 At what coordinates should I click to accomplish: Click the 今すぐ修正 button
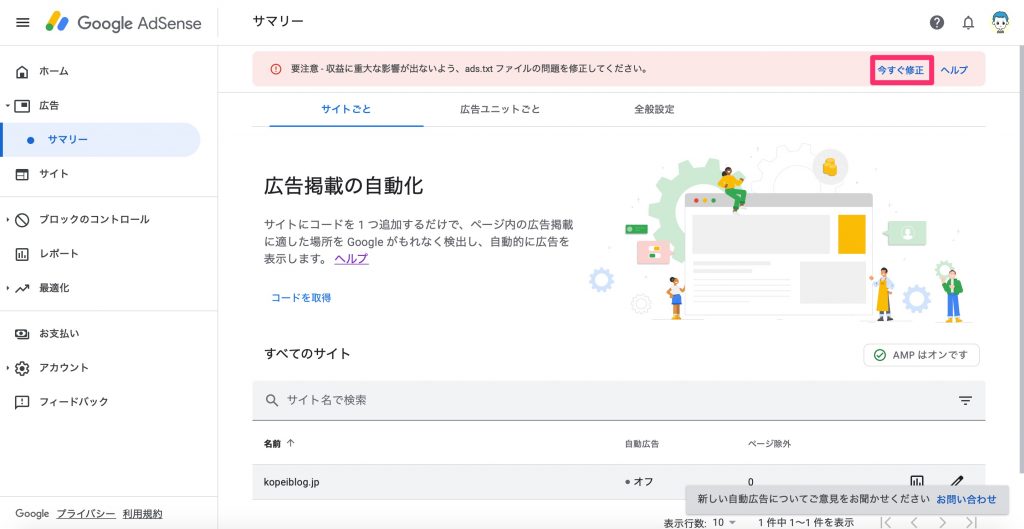900,70
